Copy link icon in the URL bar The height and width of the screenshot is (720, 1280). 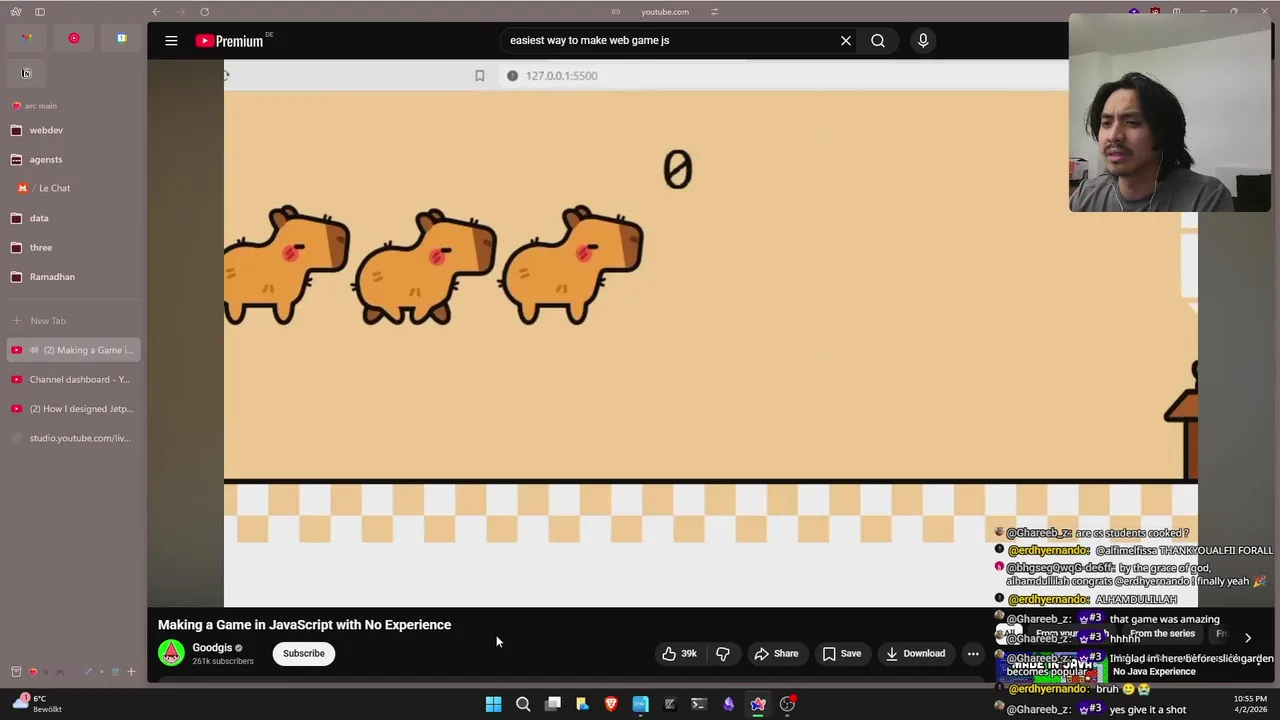tap(616, 12)
